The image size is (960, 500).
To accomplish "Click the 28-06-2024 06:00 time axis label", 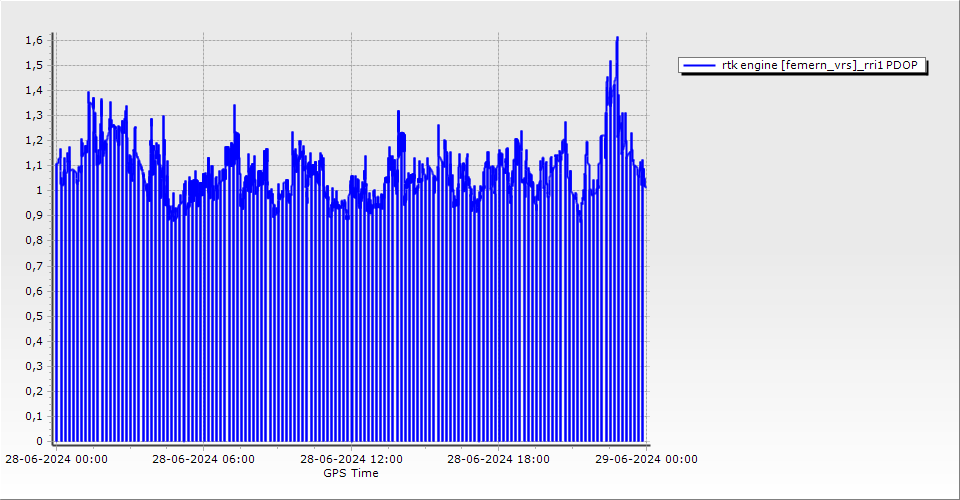I will tap(203, 460).
